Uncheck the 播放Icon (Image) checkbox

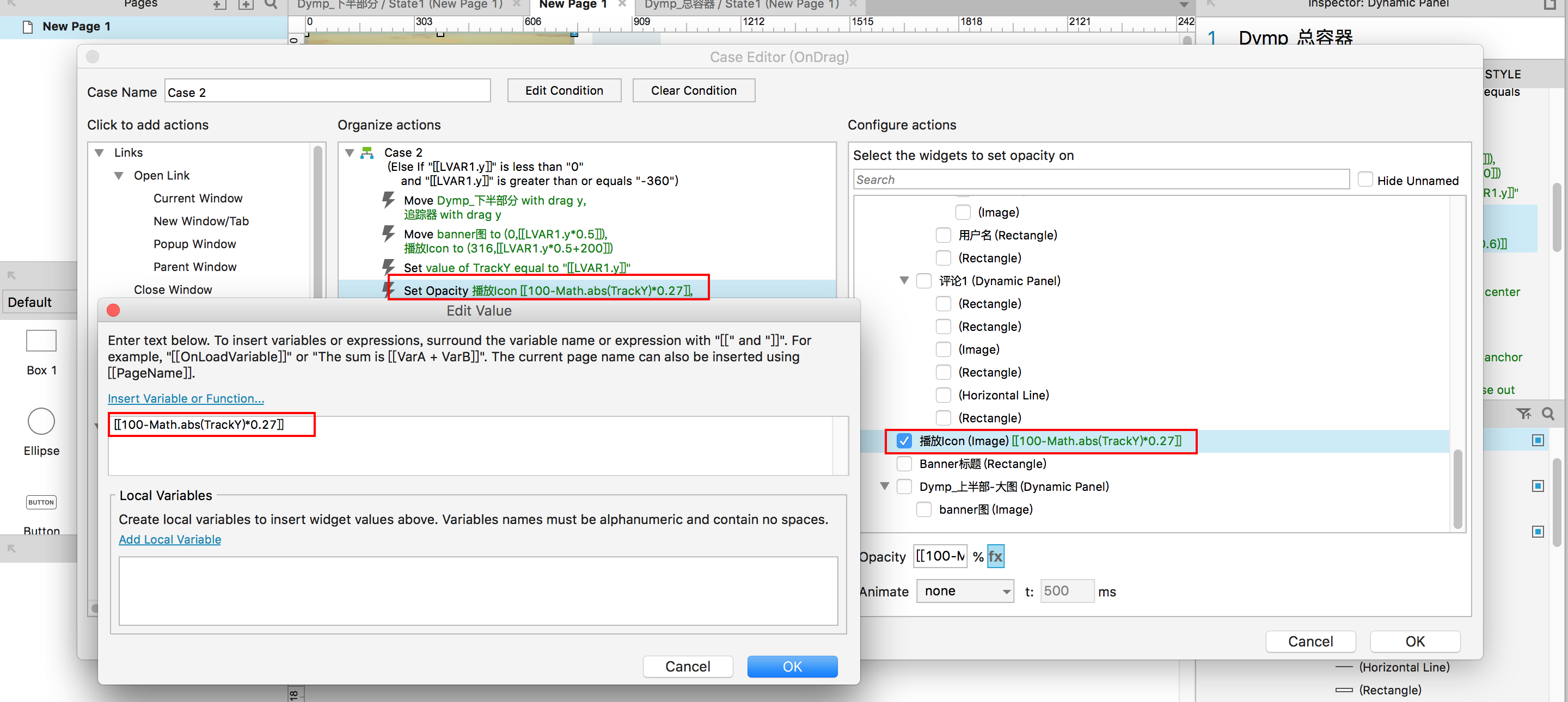pyautogui.click(x=904, y=441)
